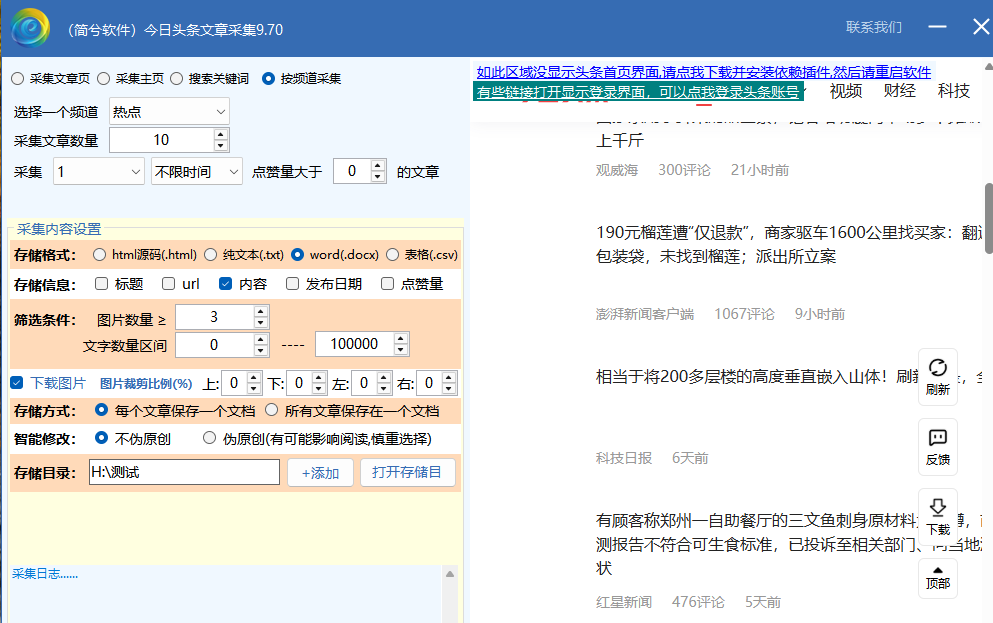Image resolution: width=993 pixels, height=623 pixels.
Task: Enable the url checkbox
Action: (168, 284)
